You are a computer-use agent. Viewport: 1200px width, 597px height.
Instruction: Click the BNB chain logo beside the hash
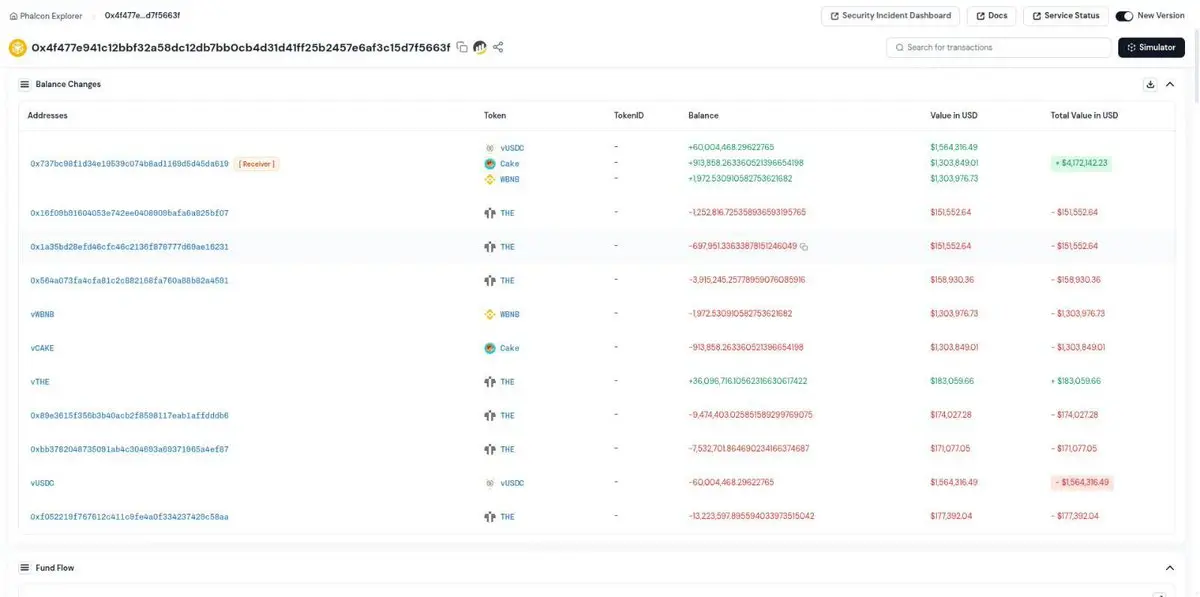point(17,47)
